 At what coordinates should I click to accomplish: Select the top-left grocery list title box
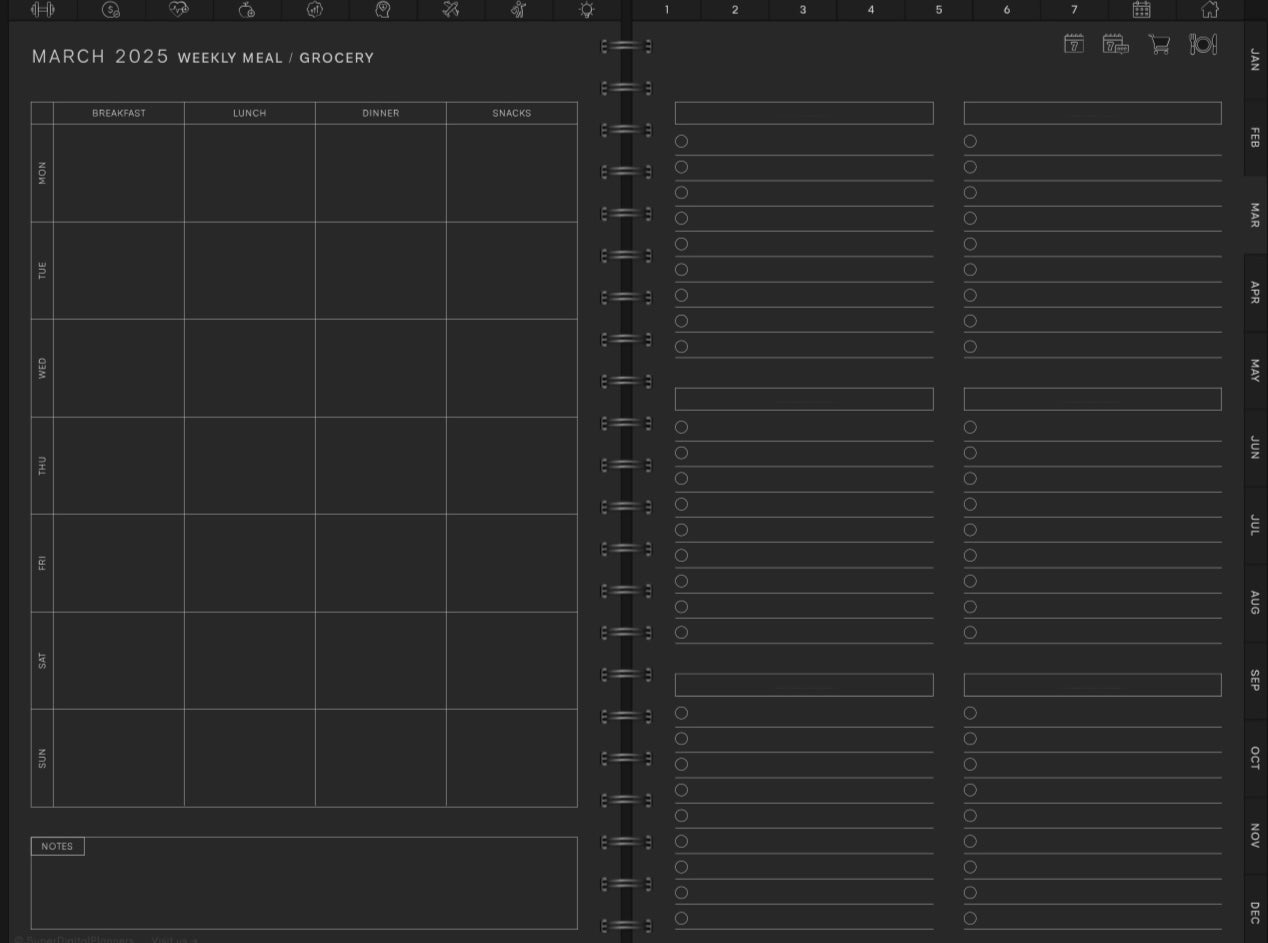tap(804, 113)
